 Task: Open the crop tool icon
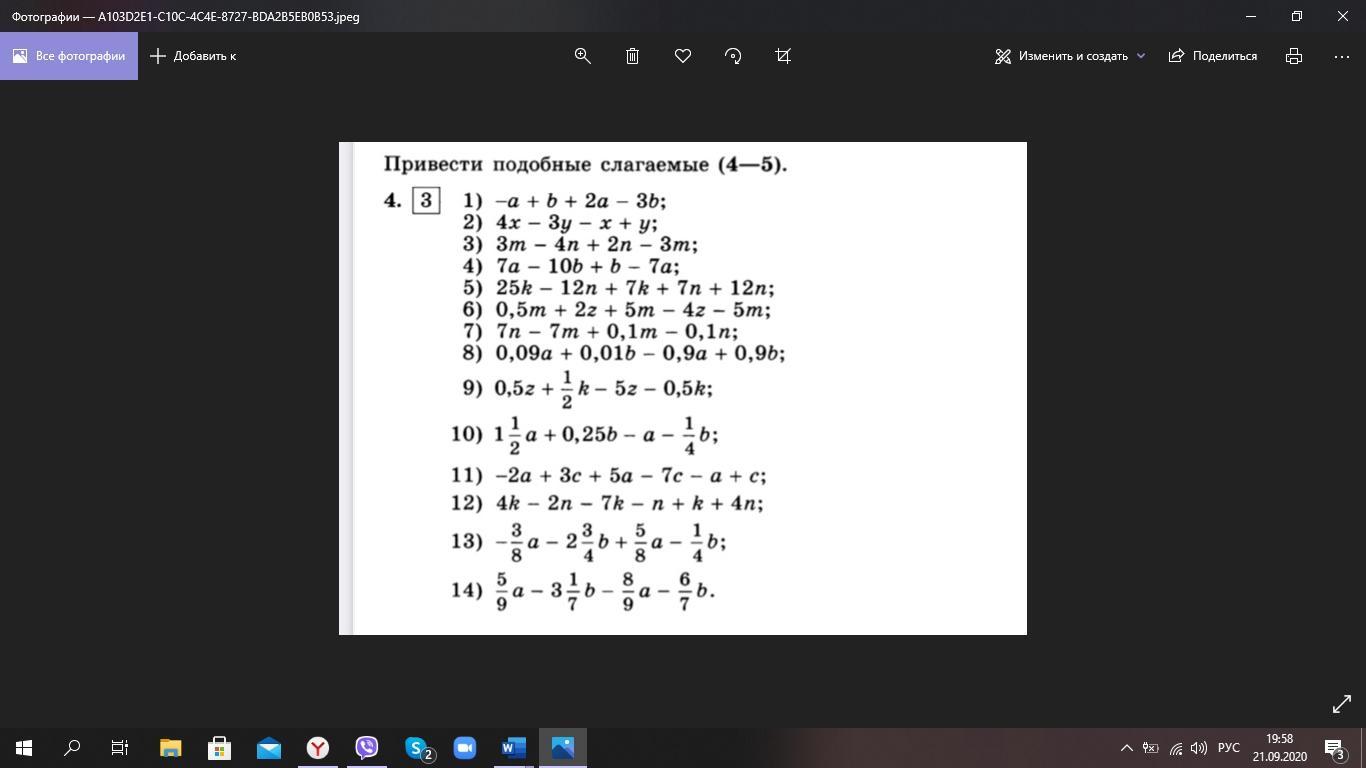783,56
